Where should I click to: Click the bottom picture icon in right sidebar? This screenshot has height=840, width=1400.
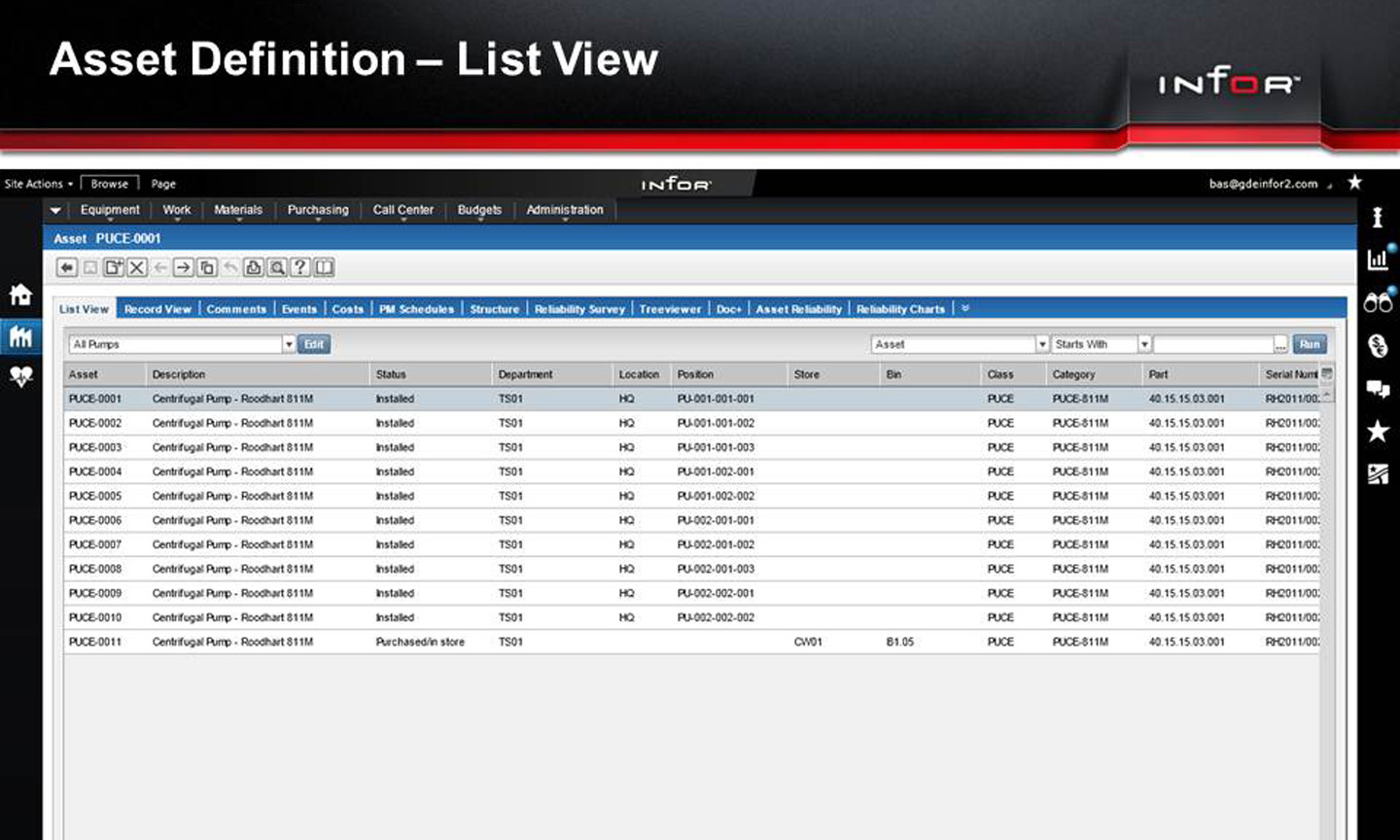(x=1378, y=473)
